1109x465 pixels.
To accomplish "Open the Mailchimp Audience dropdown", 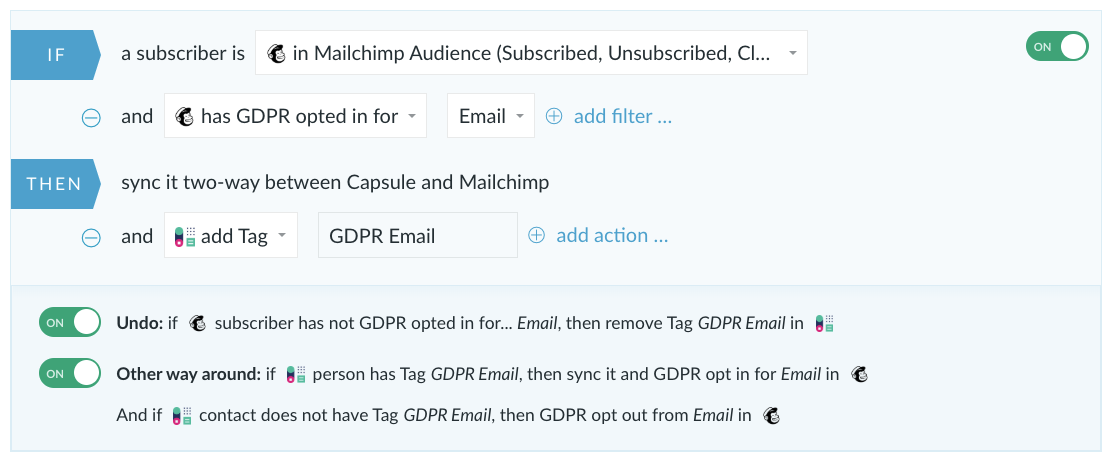I will pyautogui.click(x=531, y=52).
